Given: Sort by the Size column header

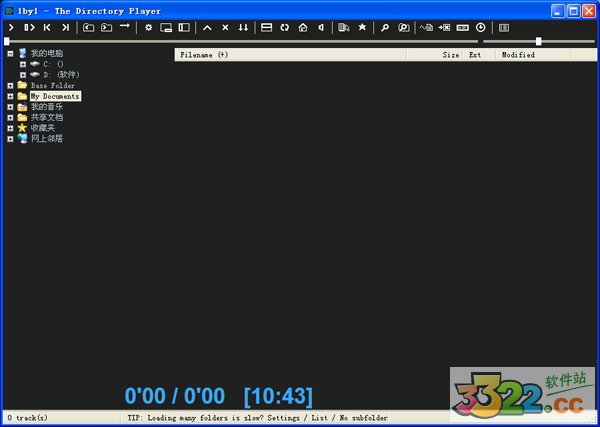Looking at the screenshot, I should (435, 55).
